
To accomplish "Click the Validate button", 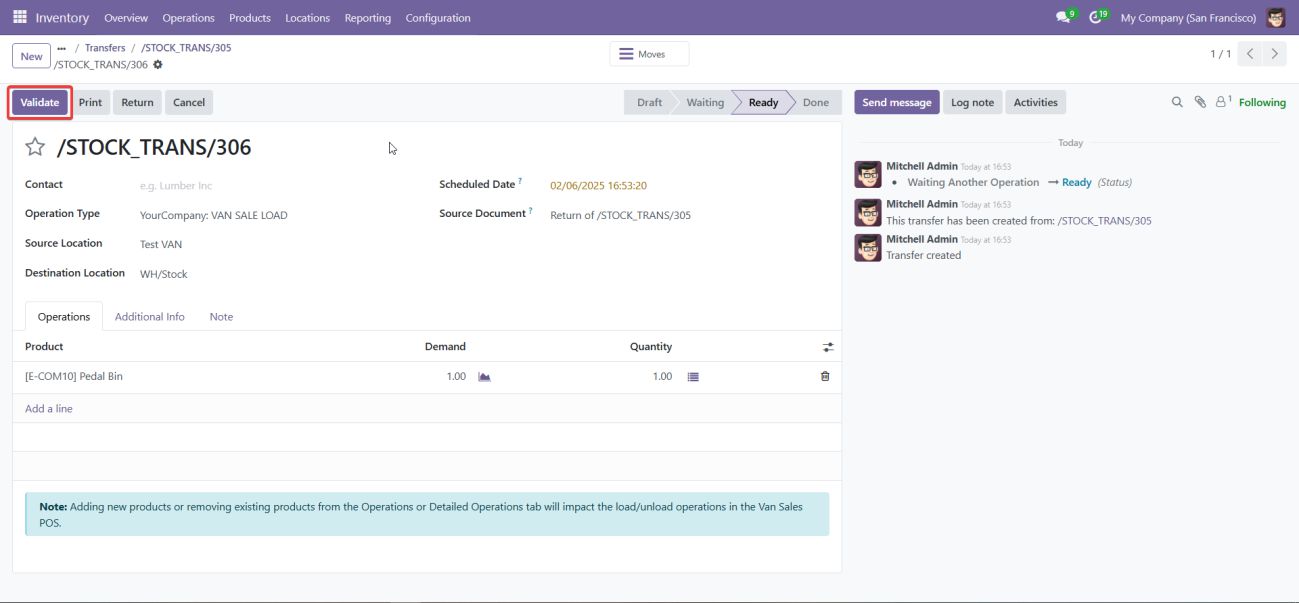I will pyautogui.click(x=40, y=102).
